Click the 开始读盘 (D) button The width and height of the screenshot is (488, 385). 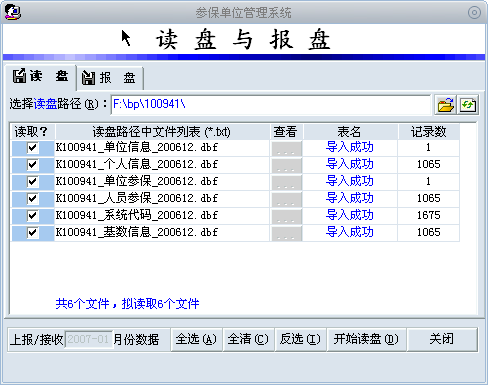click(x=366, y=339)
